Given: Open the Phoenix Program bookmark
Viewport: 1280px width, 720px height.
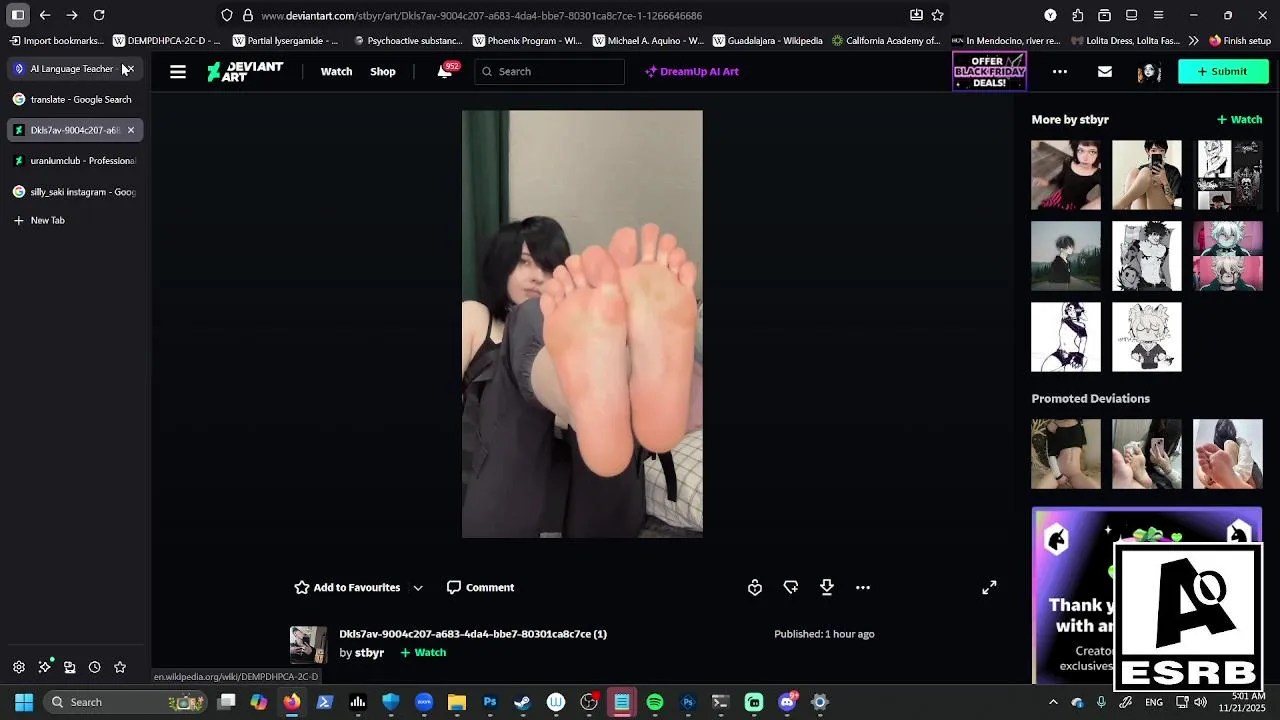Looking at the screenshot, I should (x=527, y=41).
